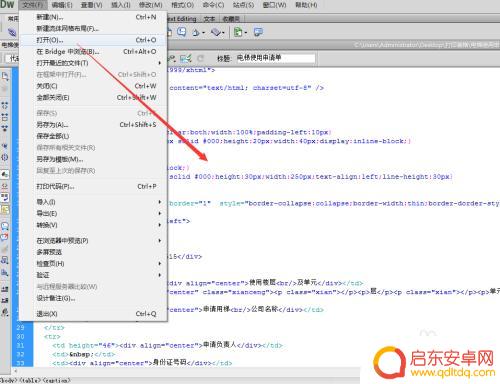The height and width of the screenshot is (384, 500).
Task: Switch to the Text Editing insert tab
Action: (x=182, y=19)
